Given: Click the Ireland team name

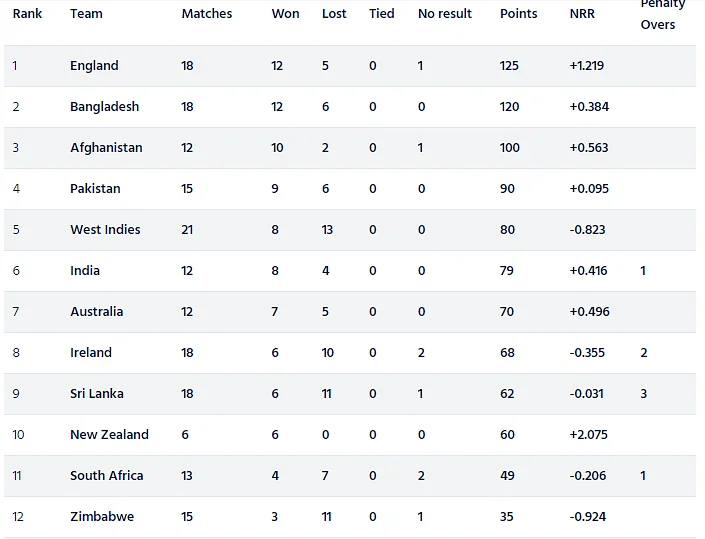Looking at the screenshot, I should click(x=91, y=352).
